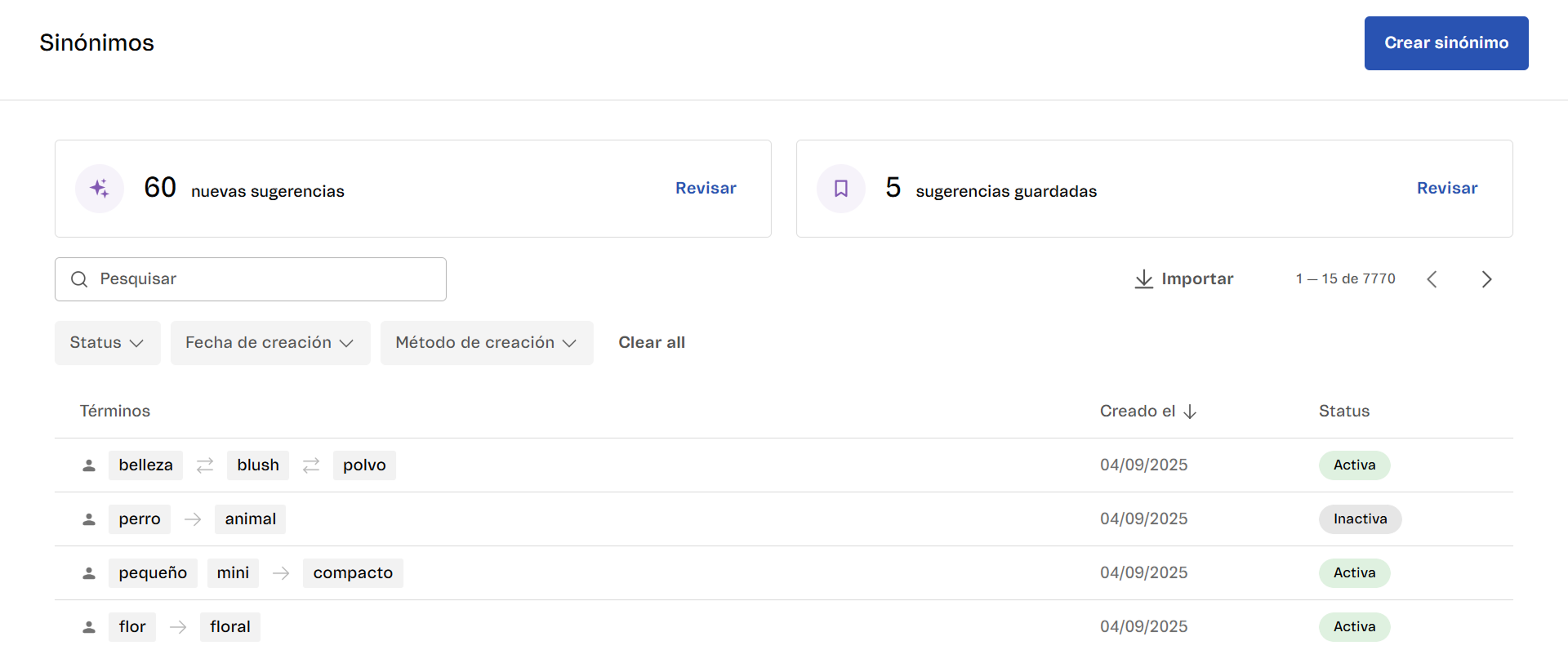Click the bookmark icon for saved suggestions
Viewport: 1568px width, 650px height.
tap(840, 189)
